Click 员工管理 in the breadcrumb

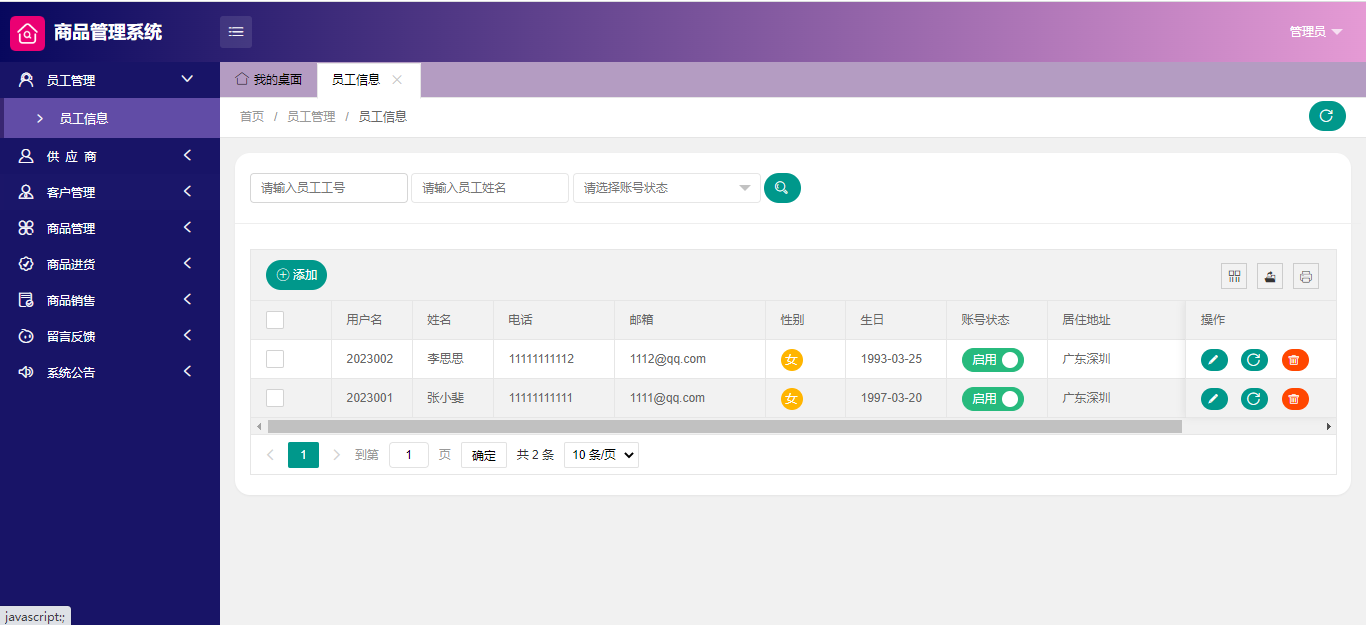pyautogui.click(x=311, y=117)
